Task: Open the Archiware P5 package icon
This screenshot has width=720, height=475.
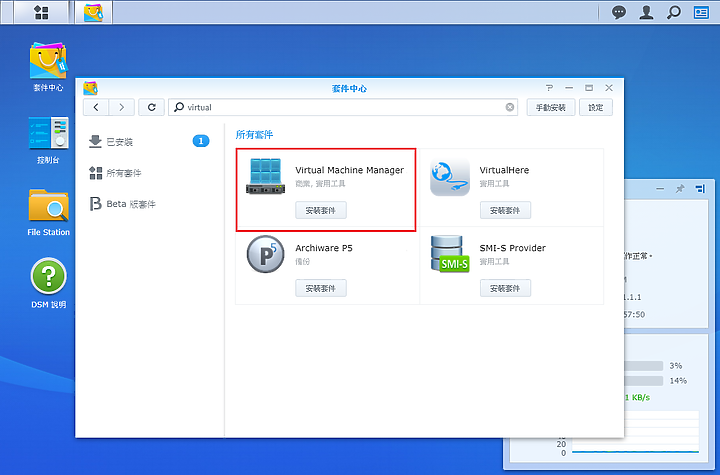Action: point(265,254)
